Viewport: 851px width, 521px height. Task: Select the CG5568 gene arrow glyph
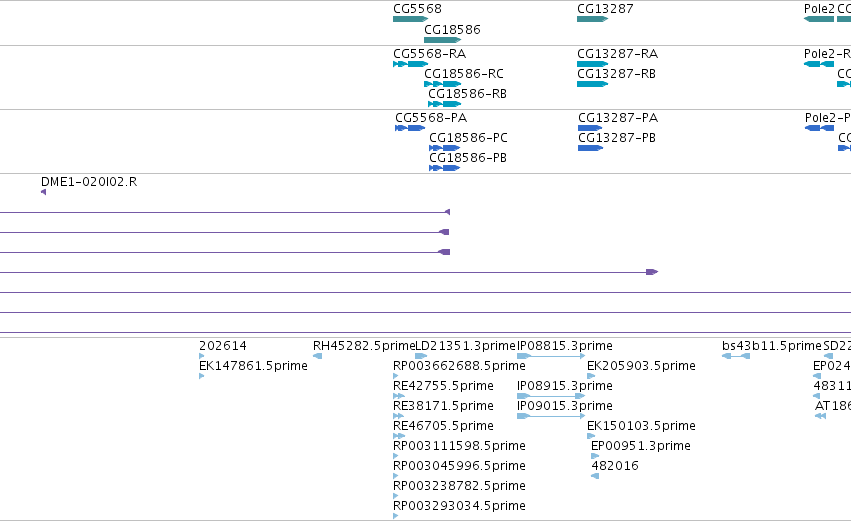click(x=410, y=19)
